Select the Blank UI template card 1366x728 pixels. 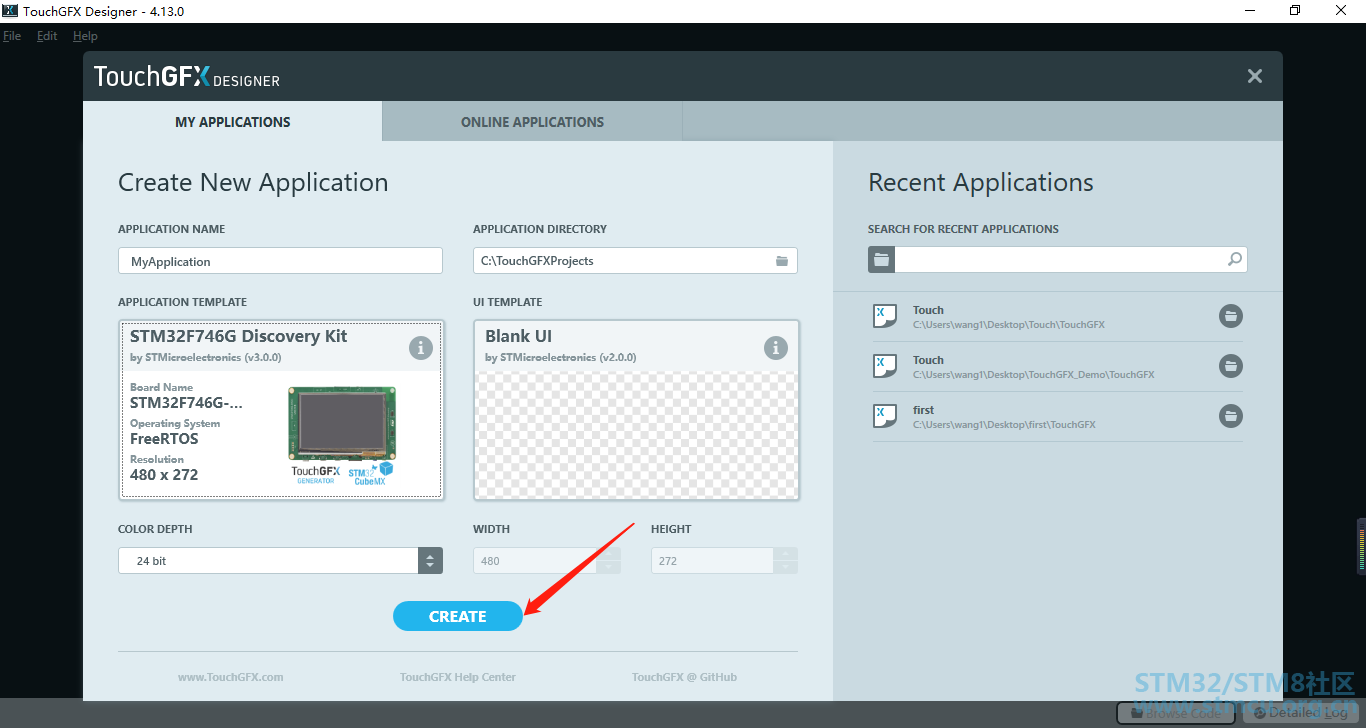pos(637,409)
